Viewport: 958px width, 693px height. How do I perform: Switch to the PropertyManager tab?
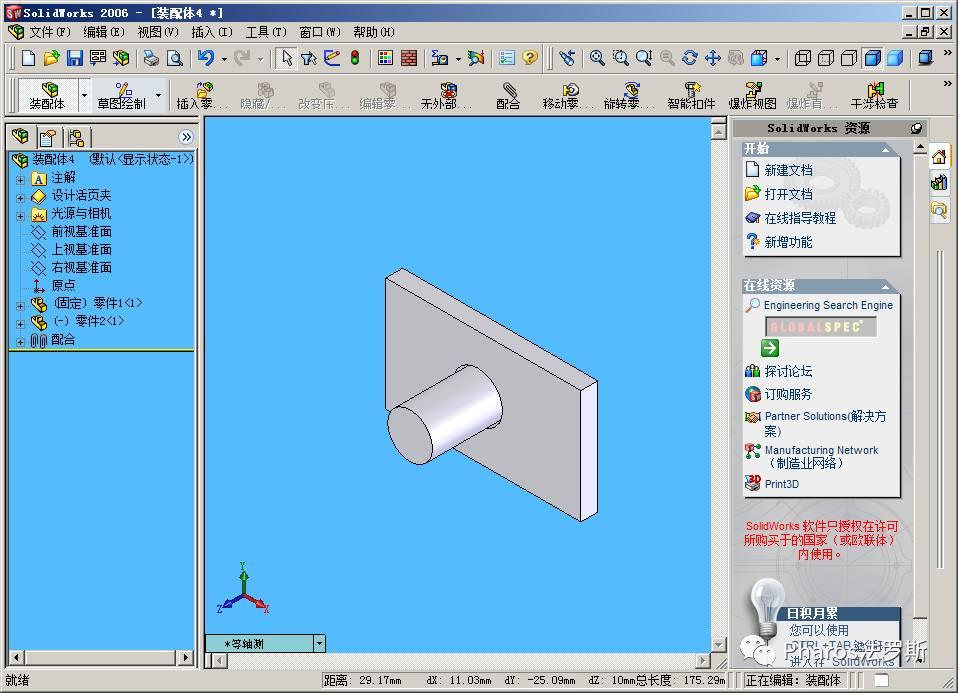(47, 137)
